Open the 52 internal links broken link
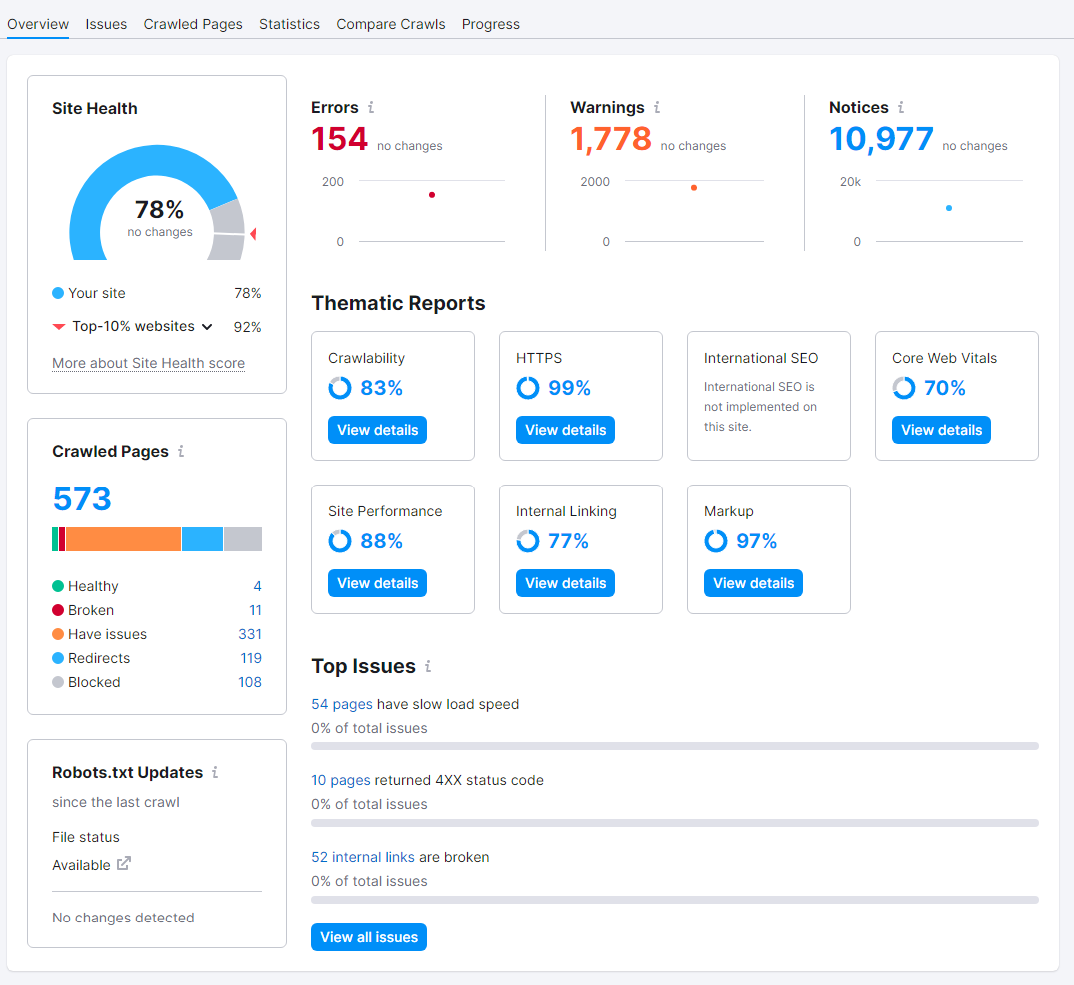 pos(363,857)
